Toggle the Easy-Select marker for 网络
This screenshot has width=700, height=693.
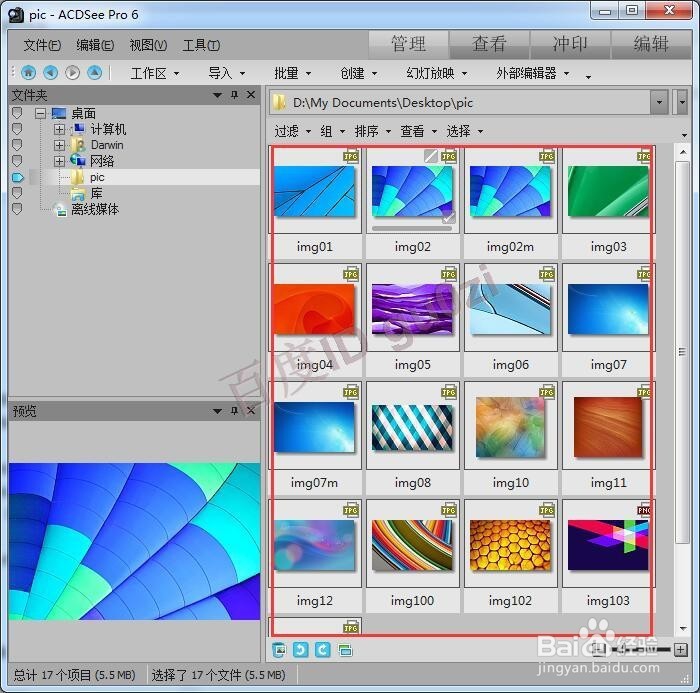point(17,161)
